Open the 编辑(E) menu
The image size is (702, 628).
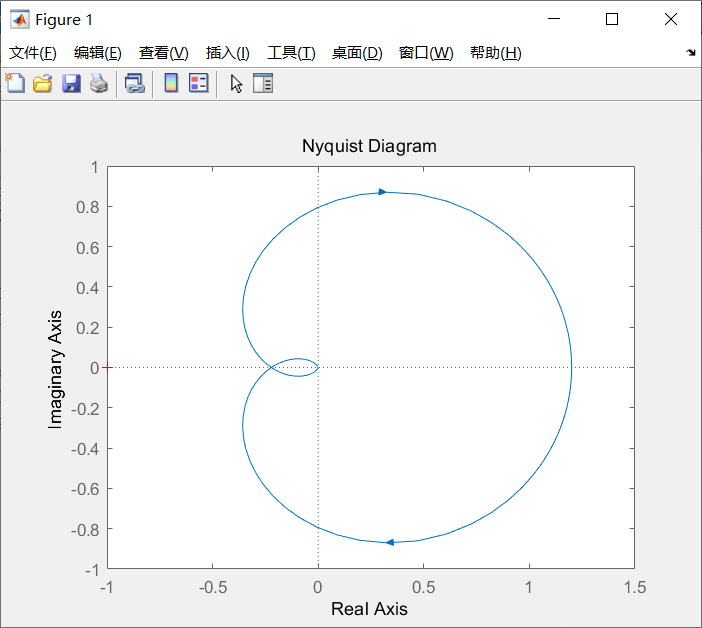point(98,53)
